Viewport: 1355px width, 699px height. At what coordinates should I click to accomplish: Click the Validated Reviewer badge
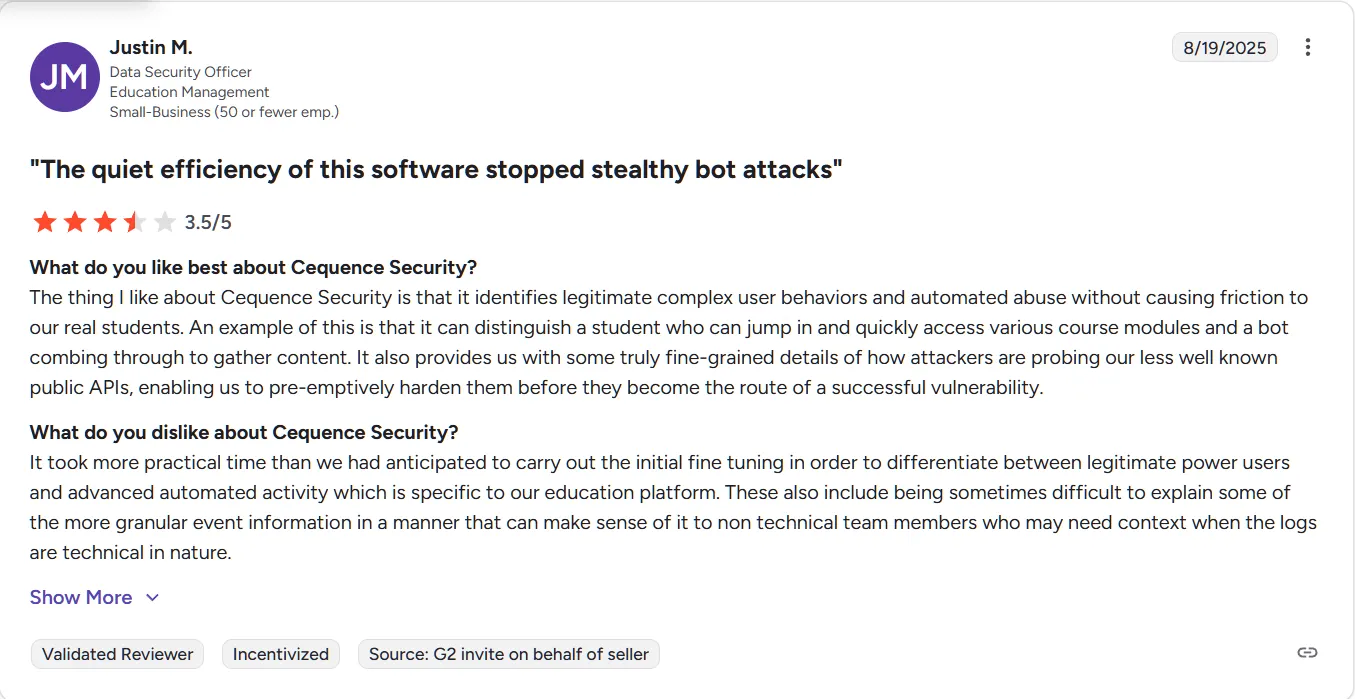click(x=117, y=654)
